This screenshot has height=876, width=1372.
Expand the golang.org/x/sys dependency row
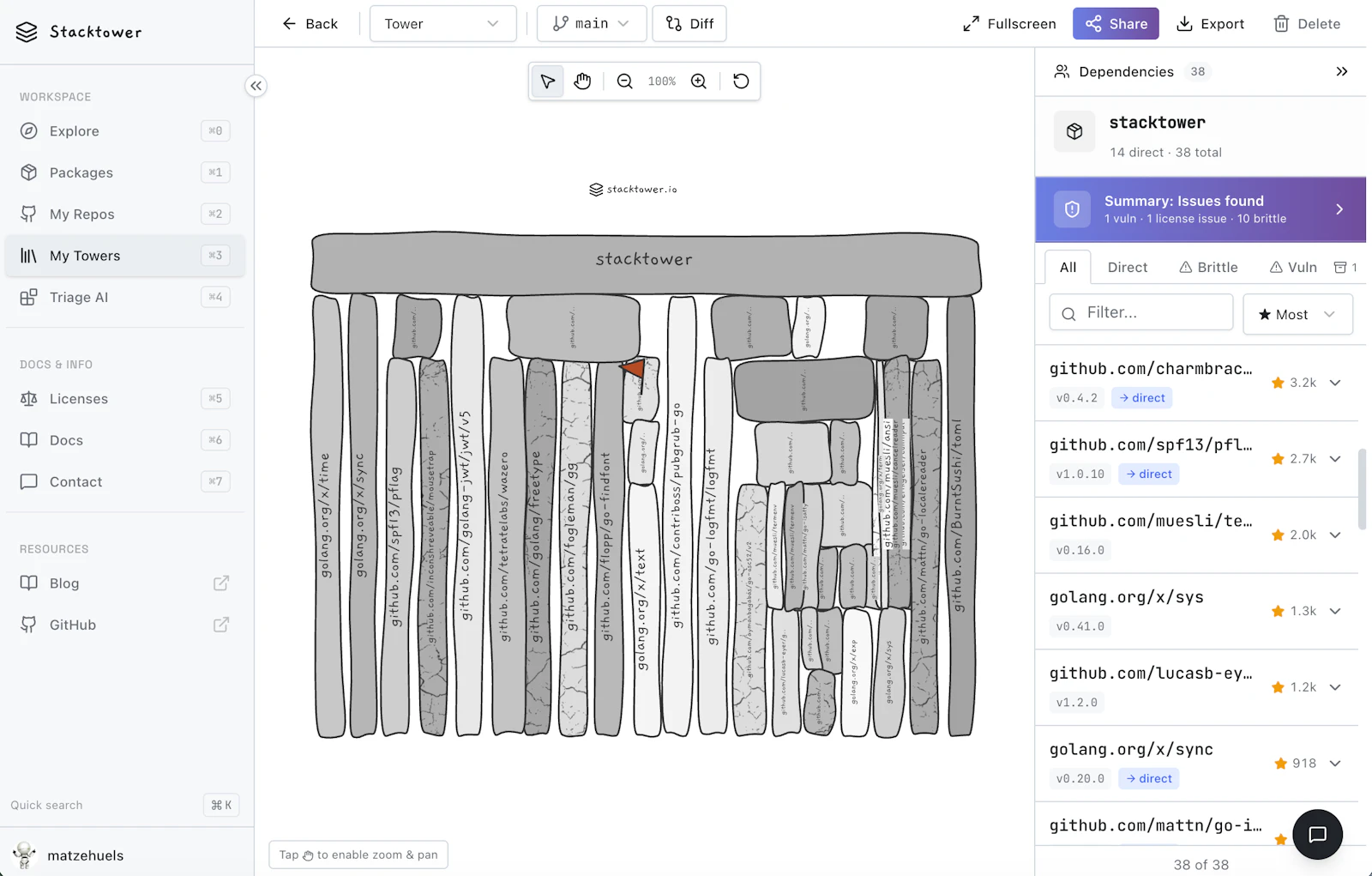(x=1335, y=612)
